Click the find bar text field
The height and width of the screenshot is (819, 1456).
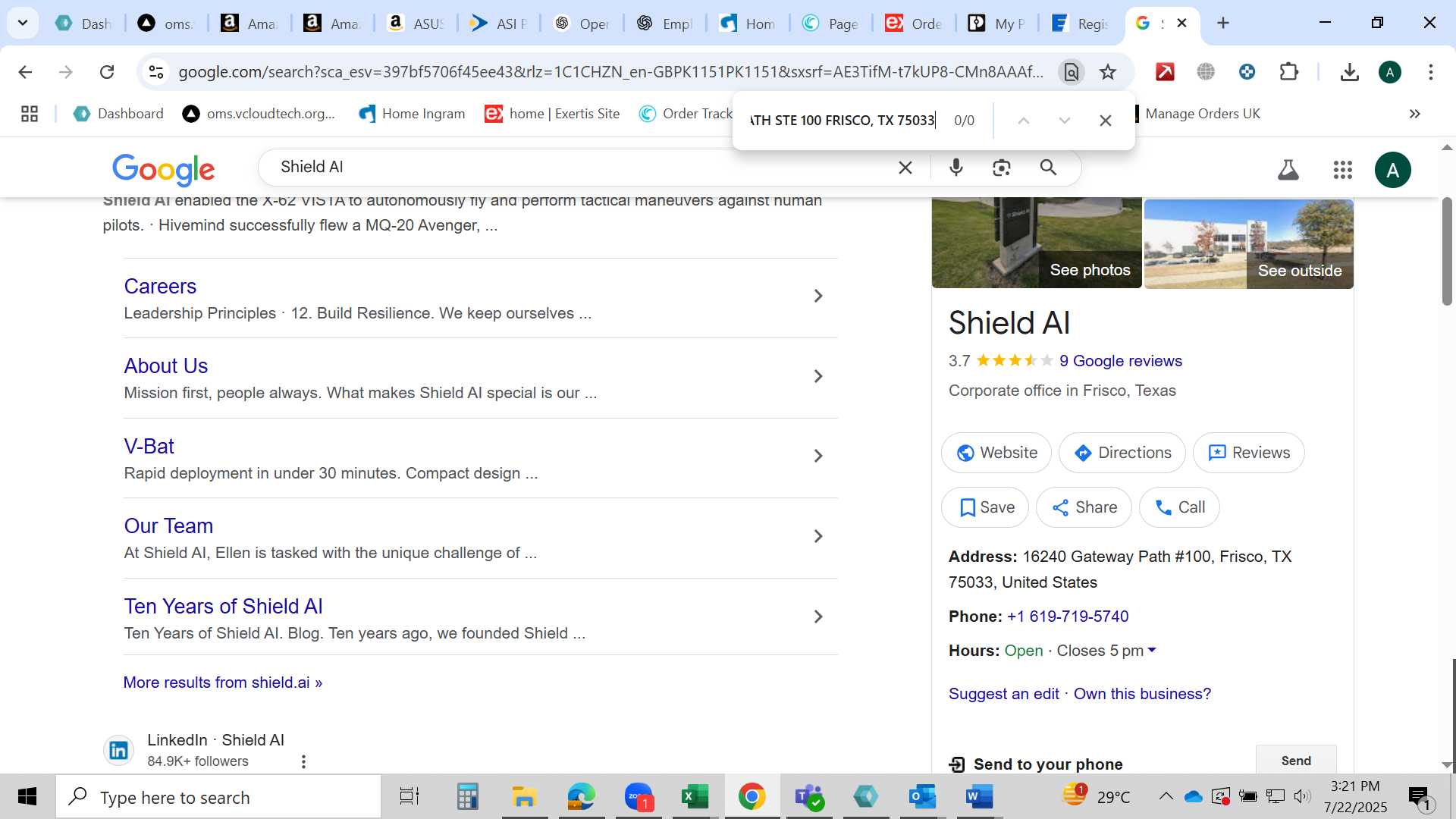843,121
